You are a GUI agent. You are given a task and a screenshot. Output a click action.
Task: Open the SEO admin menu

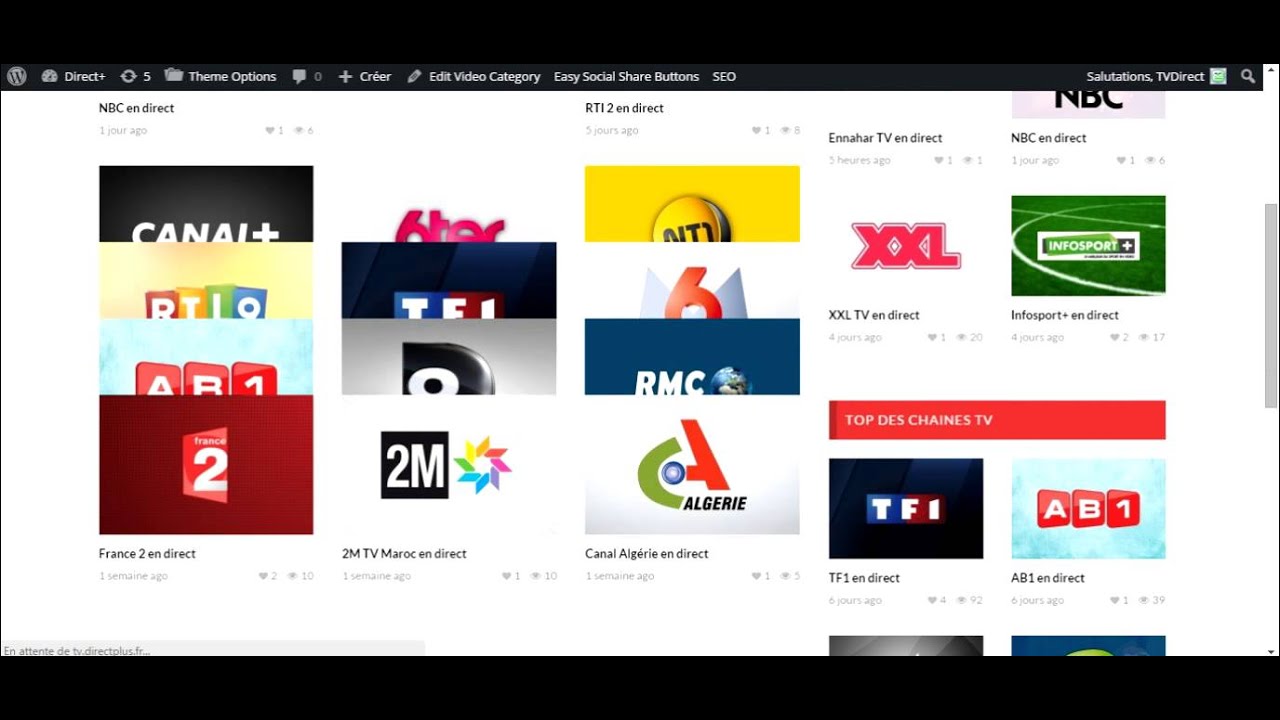(x=724, y=76)
